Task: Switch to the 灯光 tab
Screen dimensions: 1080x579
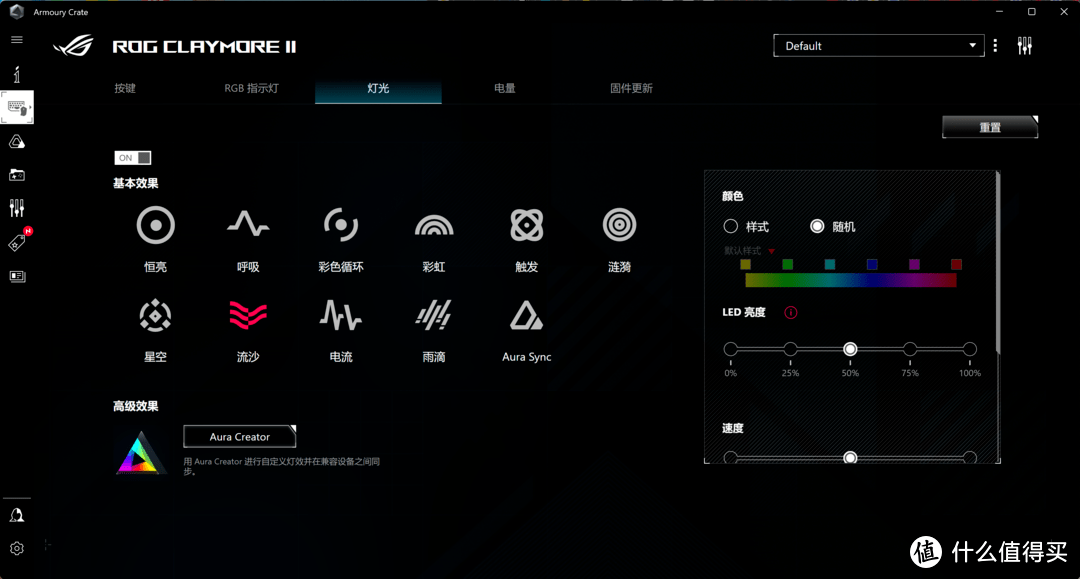Action: (378, 88)
